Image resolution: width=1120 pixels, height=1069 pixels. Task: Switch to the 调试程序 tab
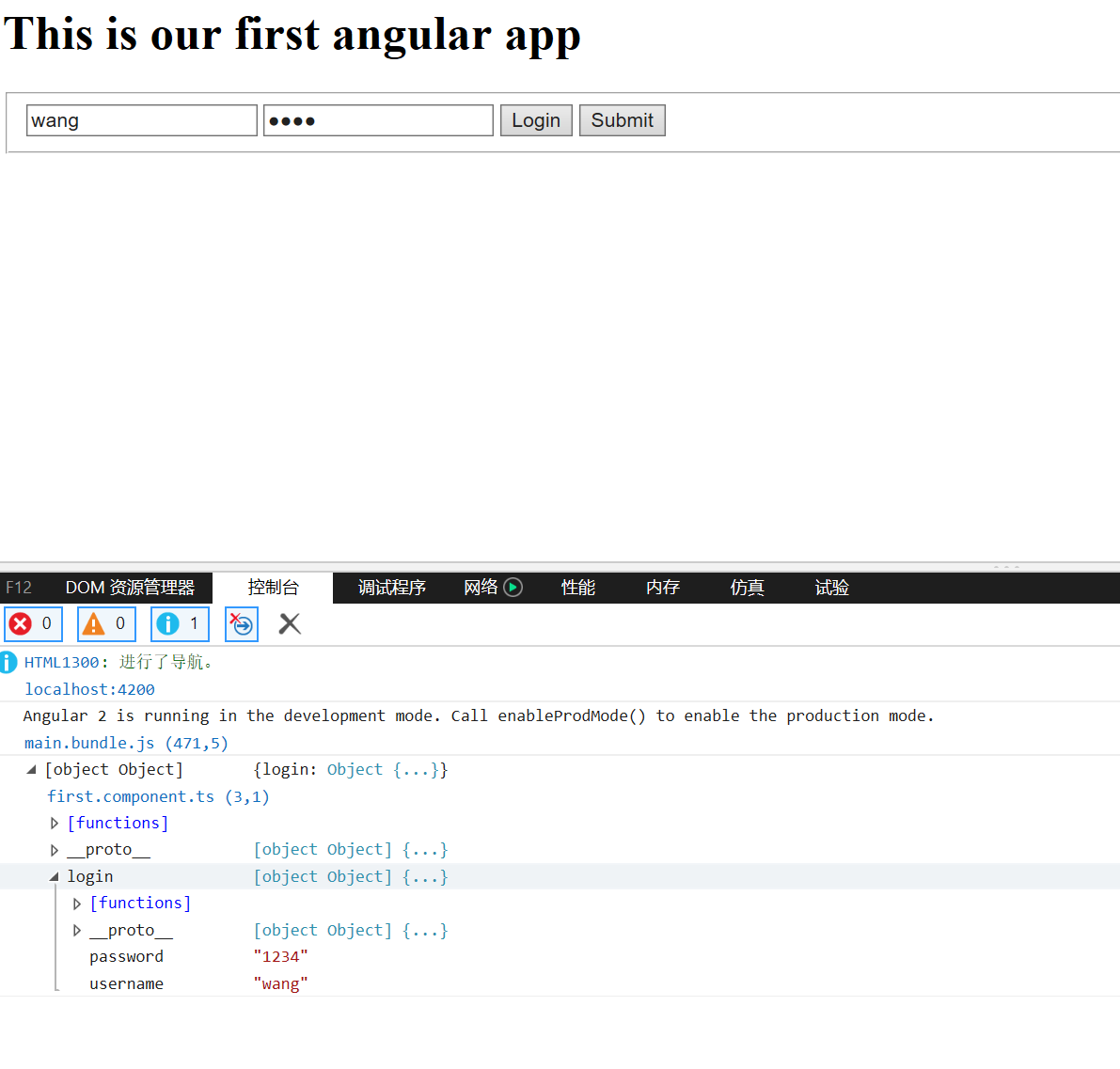click(391, 588)
